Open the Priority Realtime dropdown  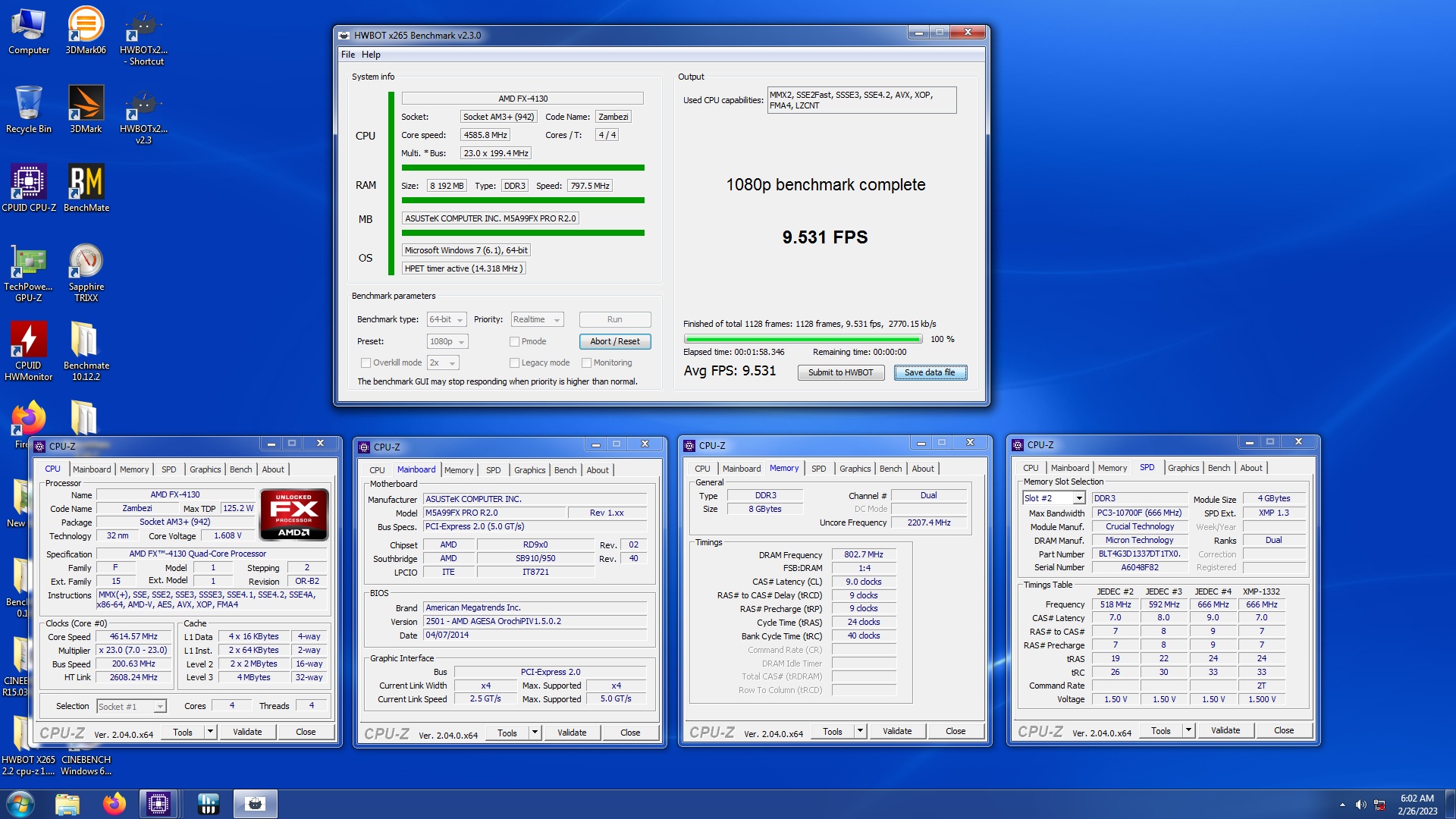(537, 319)
